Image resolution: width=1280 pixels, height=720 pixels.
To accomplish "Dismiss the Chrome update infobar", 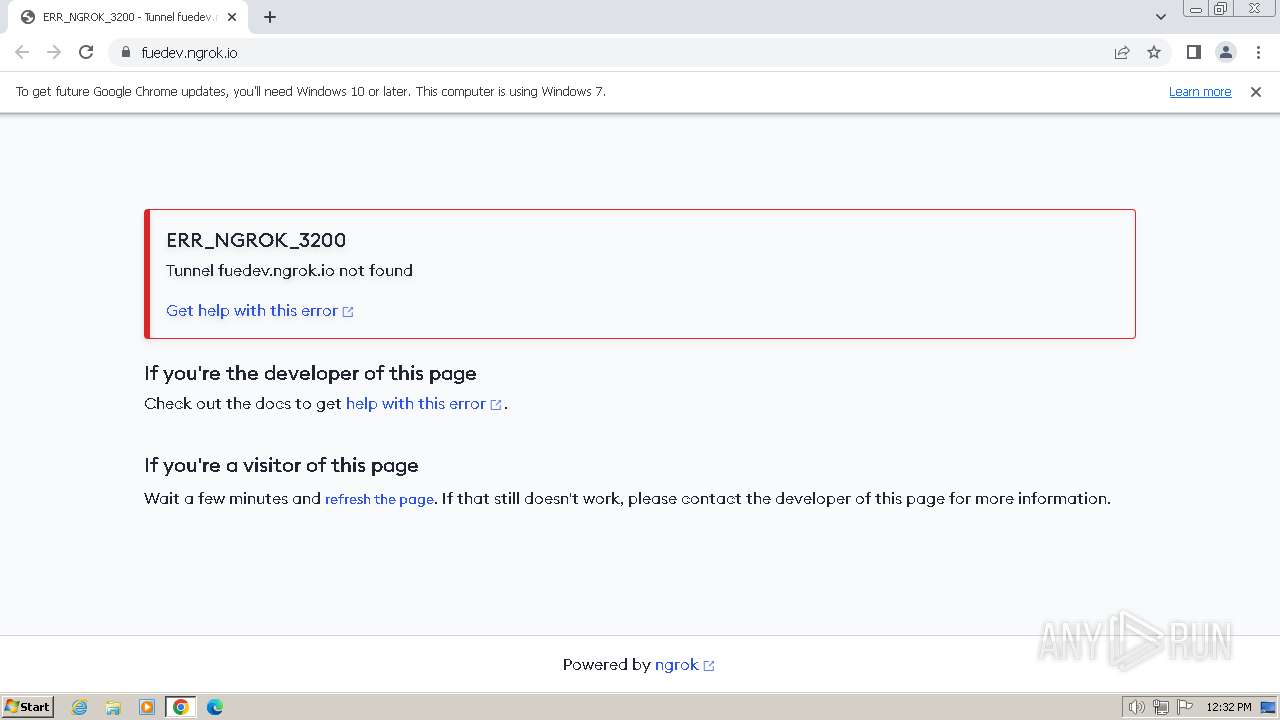I will (1256, 91).
